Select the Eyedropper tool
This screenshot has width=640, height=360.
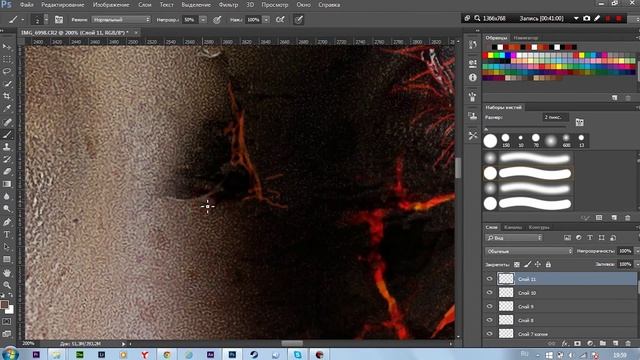point(7,109)
